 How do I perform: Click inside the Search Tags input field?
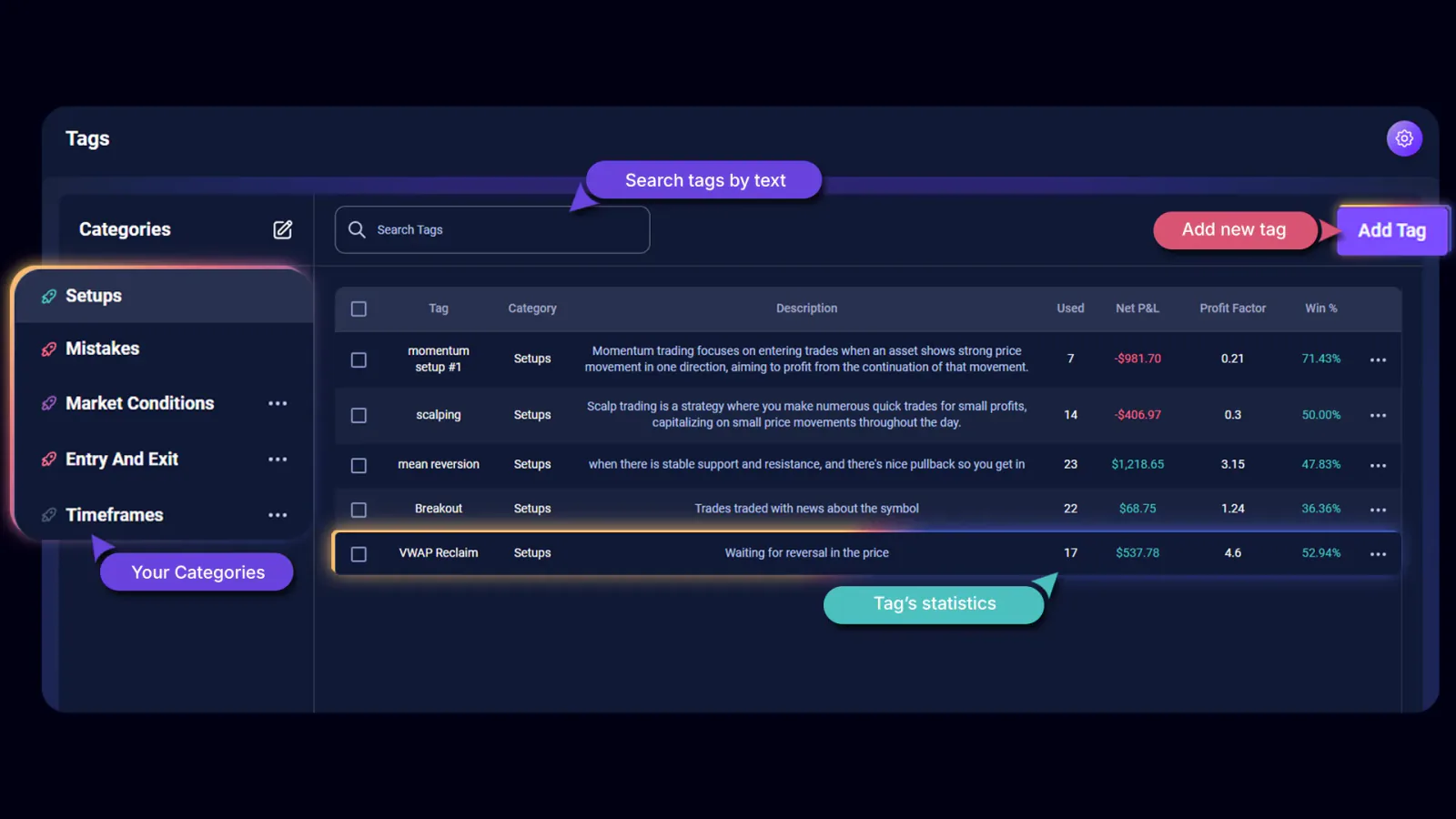[x=491, y=229]
